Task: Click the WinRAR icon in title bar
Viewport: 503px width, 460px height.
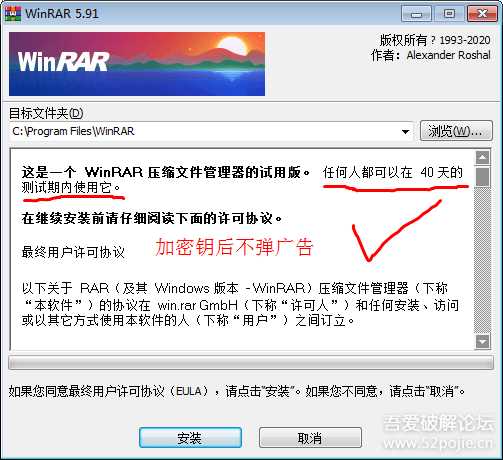Action: coord(13,13)
